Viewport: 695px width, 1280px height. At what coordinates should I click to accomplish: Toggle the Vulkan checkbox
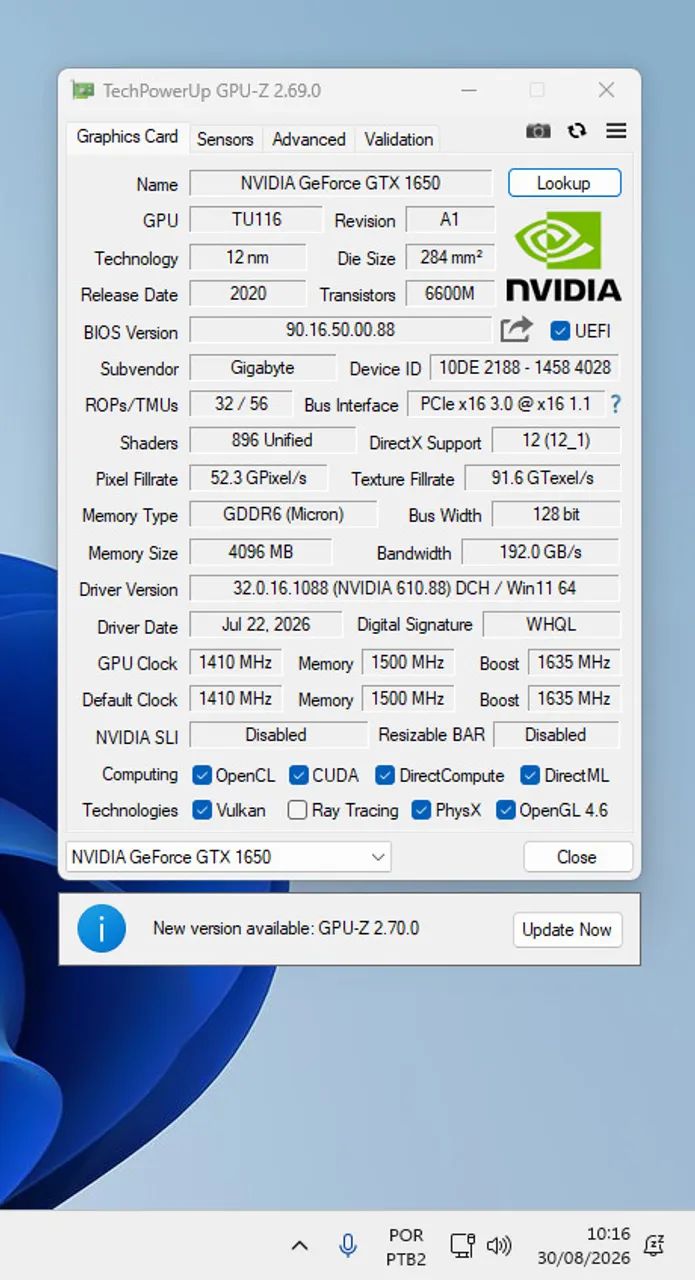(x=202, y=810)
